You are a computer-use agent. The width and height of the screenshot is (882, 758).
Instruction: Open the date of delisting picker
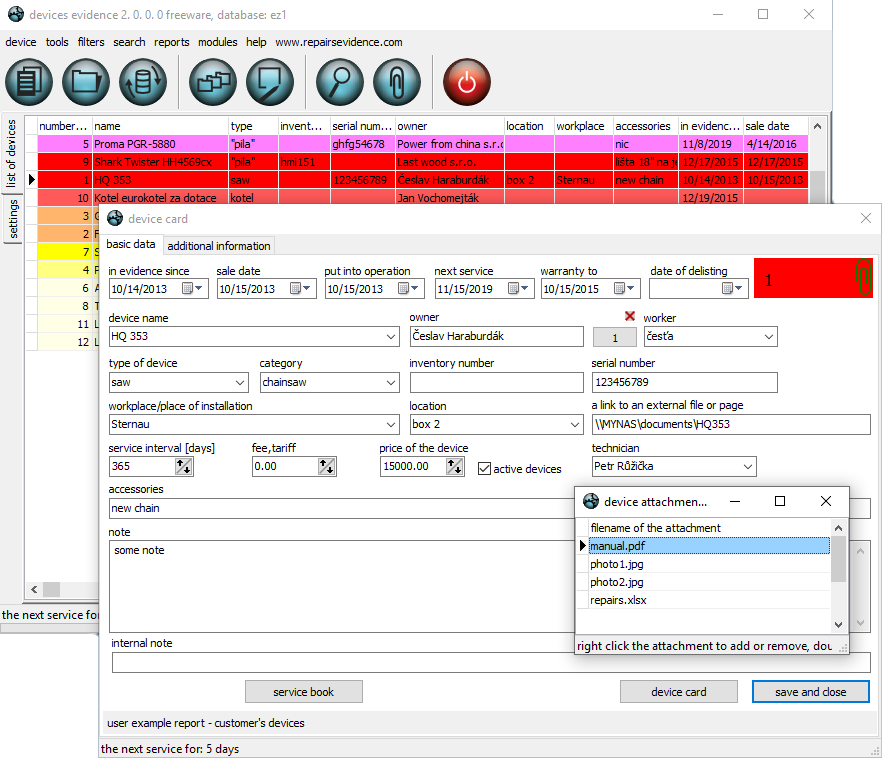tap(732, 288)
